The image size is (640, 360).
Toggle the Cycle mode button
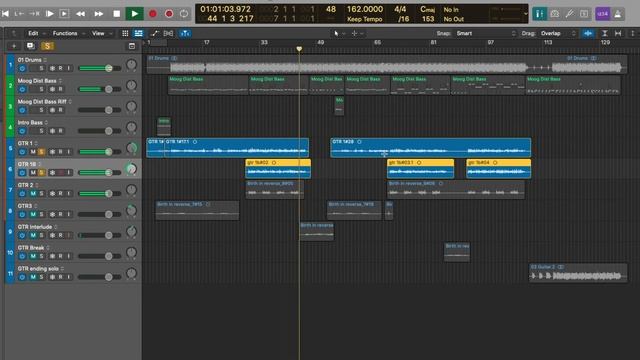[184, 14]
